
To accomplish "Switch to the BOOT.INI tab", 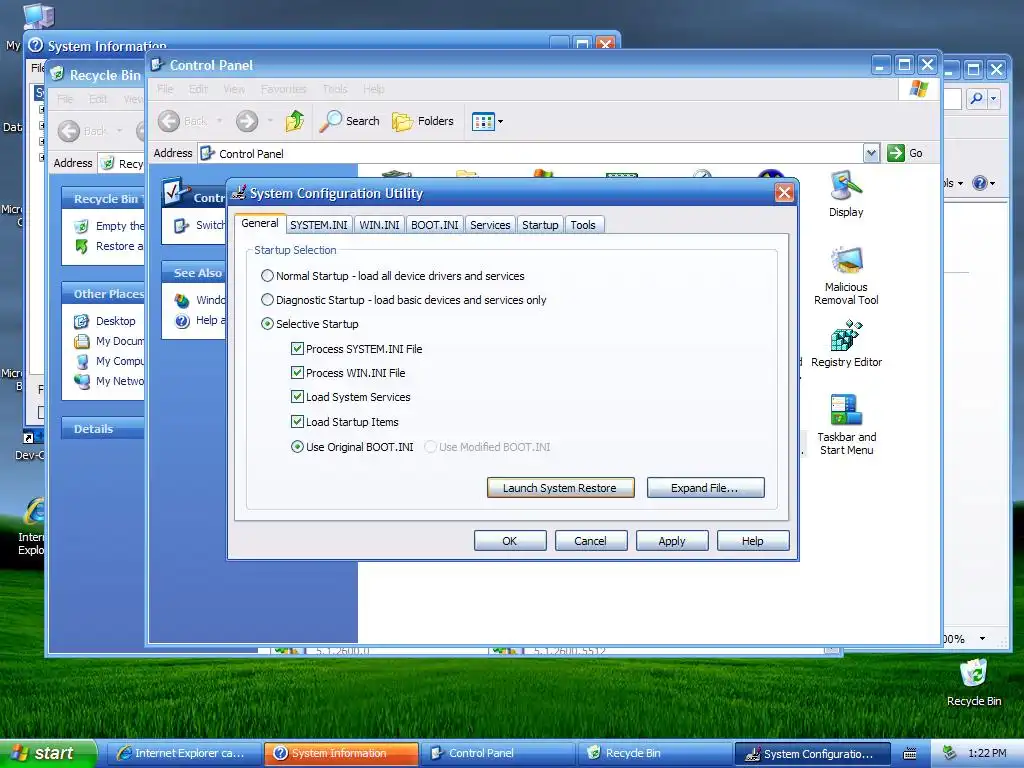I will click(x=435, y=225).
